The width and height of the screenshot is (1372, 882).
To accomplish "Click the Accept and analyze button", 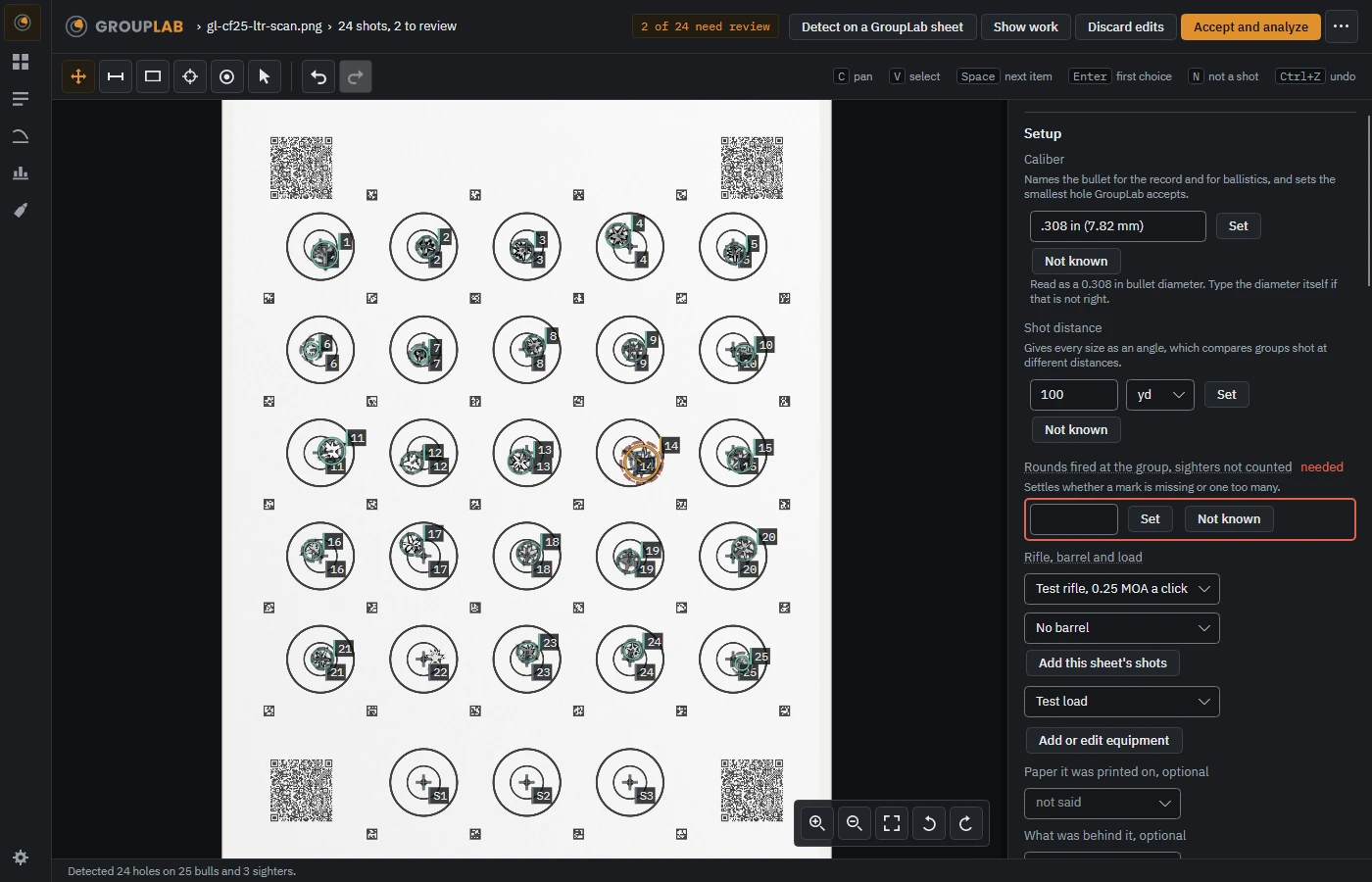I will pyautogui.click(x=1250, y=26).
